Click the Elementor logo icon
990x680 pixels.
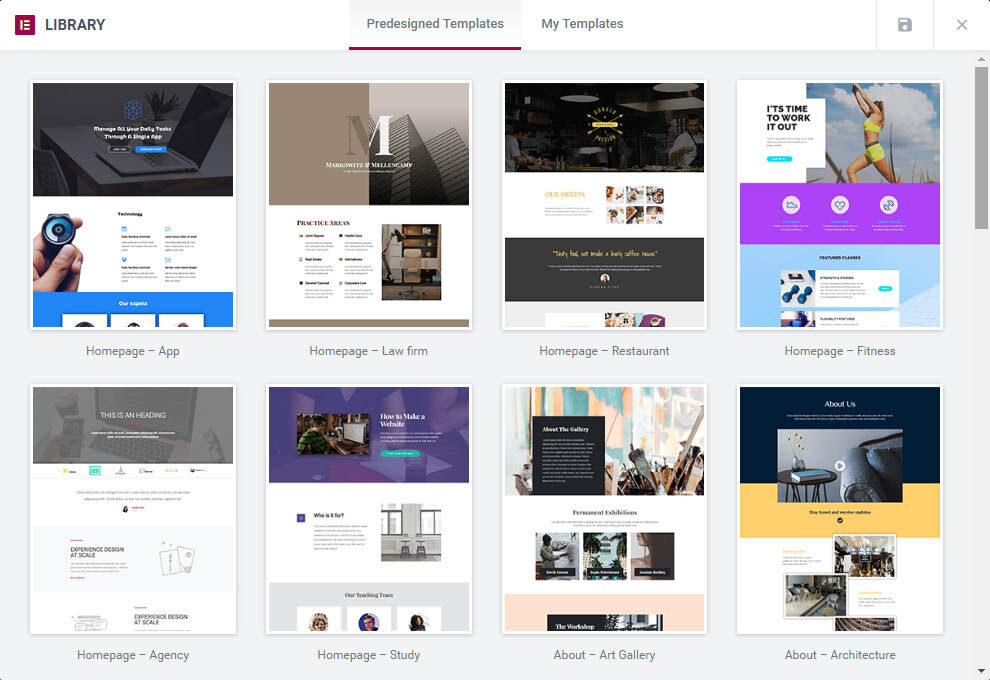coord(25,25)
